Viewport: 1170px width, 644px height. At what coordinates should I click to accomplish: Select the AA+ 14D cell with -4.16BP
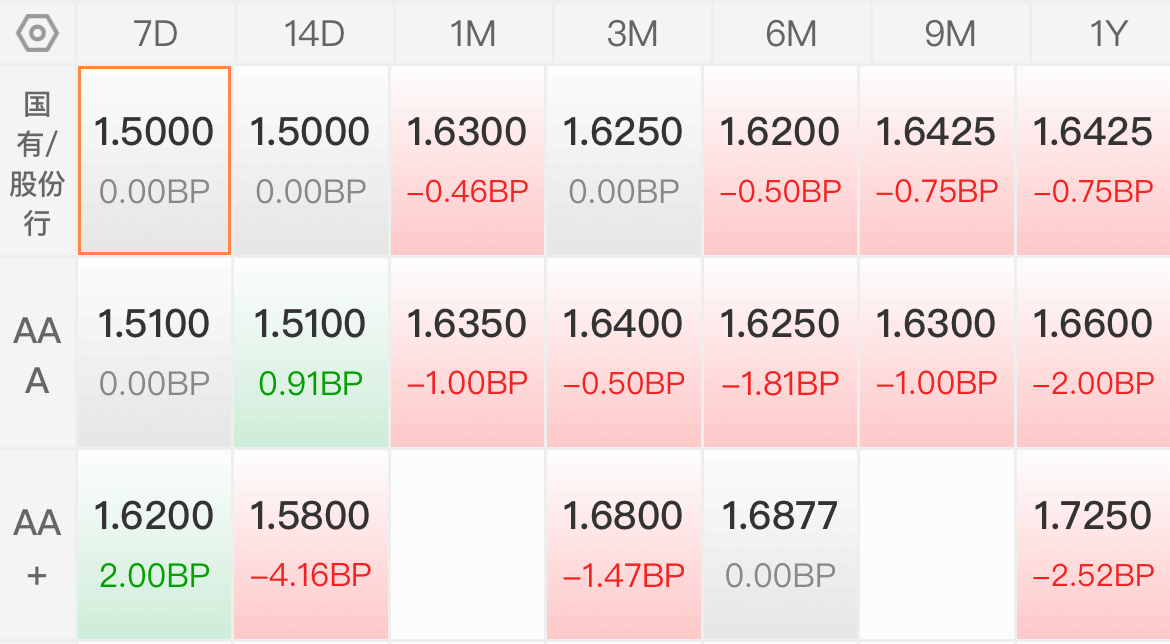(311, 545)
